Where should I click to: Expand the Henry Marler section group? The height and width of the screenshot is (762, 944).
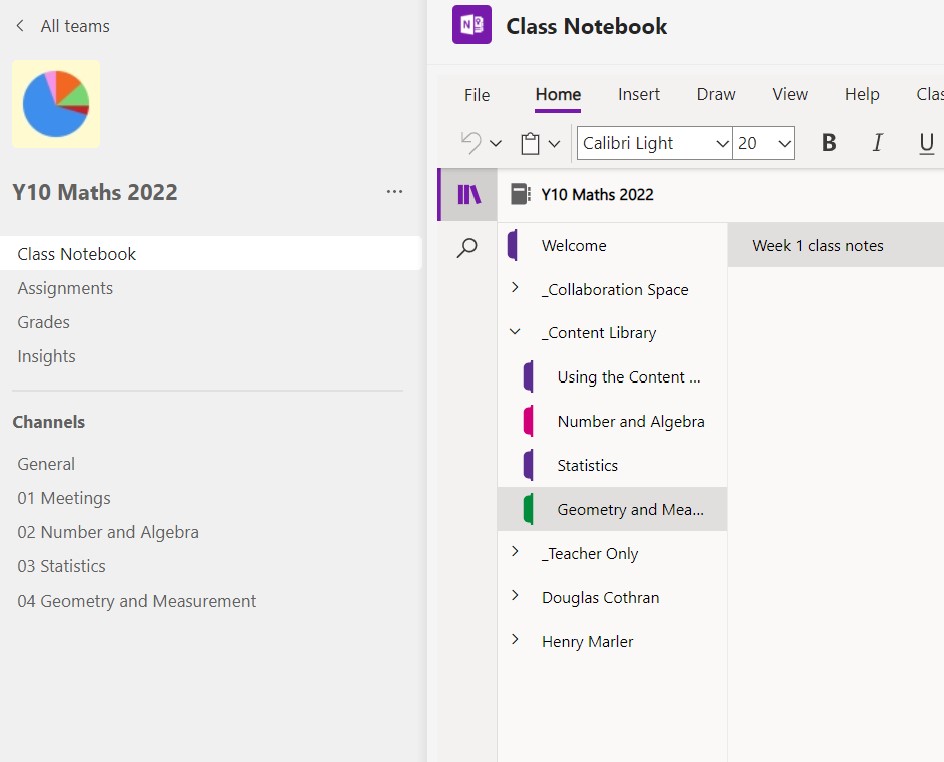[x=515, y=640]
